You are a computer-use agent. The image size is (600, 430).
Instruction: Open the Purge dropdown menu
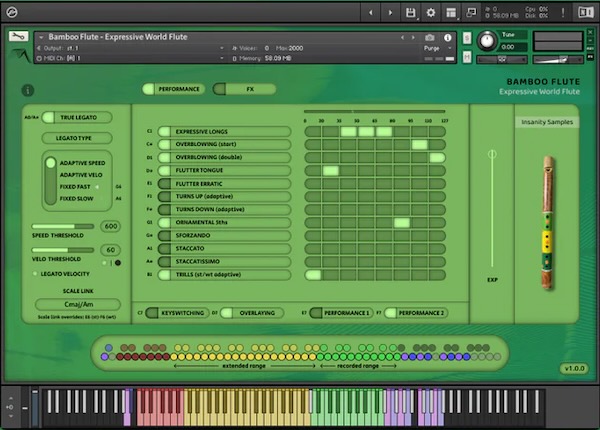point(438,48)
